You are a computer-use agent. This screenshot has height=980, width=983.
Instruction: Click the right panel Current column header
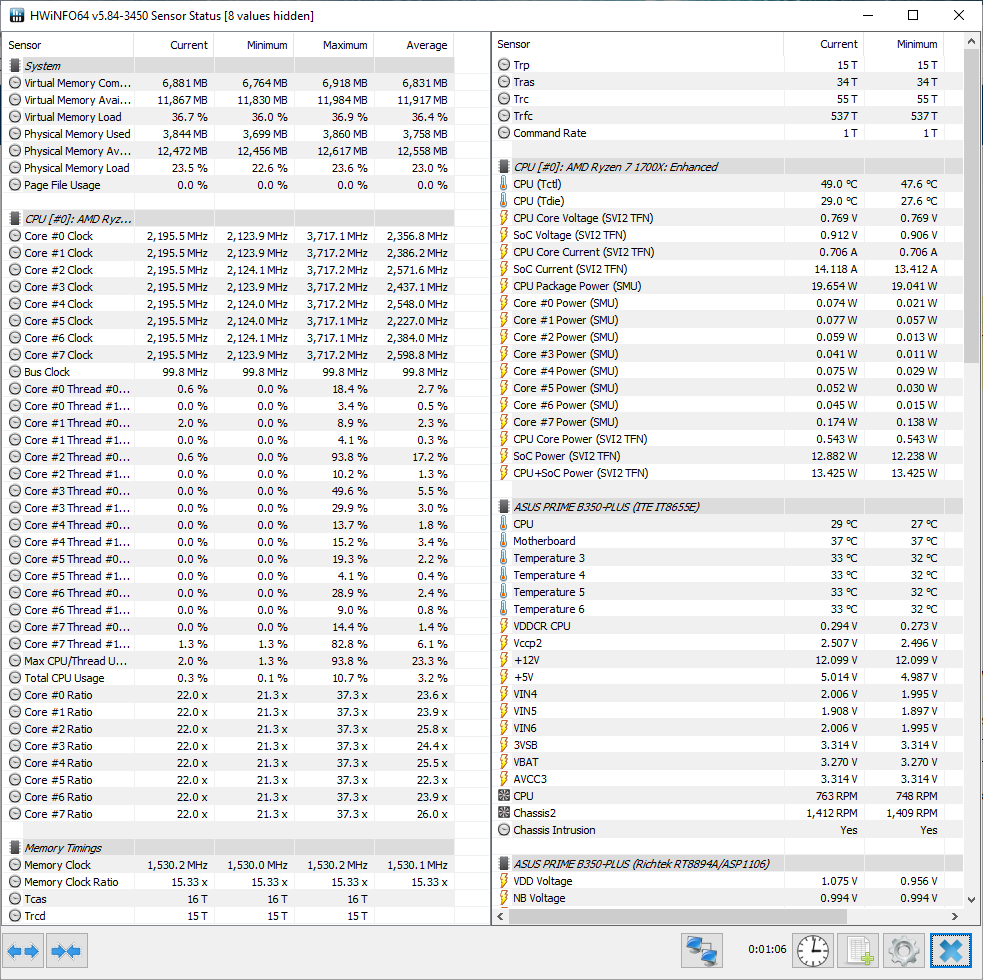[824, 44]
